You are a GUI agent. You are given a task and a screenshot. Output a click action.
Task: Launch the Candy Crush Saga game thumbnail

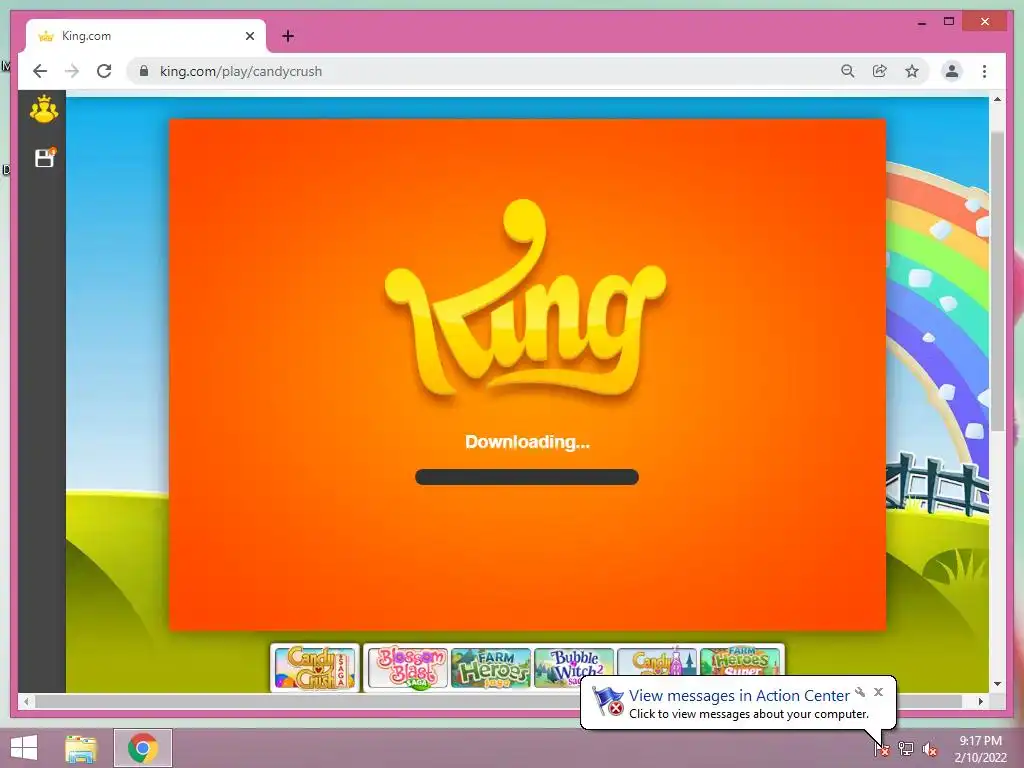tap(315, 667)
